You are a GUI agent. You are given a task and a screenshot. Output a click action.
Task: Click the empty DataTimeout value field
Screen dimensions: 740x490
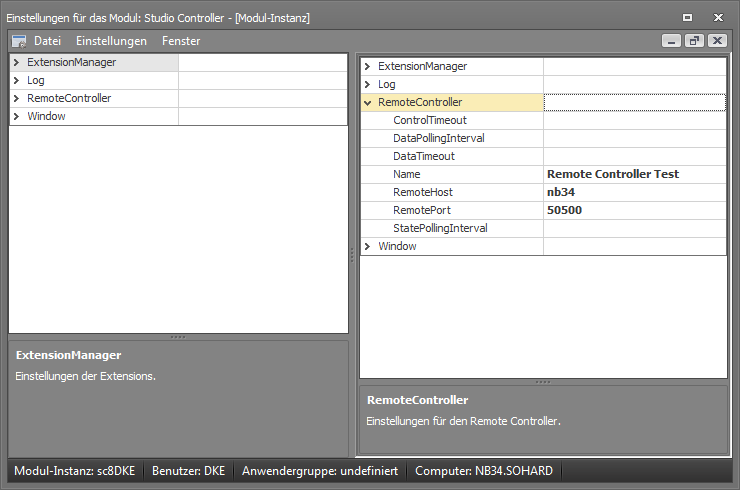pyautogui.click(x=635, y=156)
